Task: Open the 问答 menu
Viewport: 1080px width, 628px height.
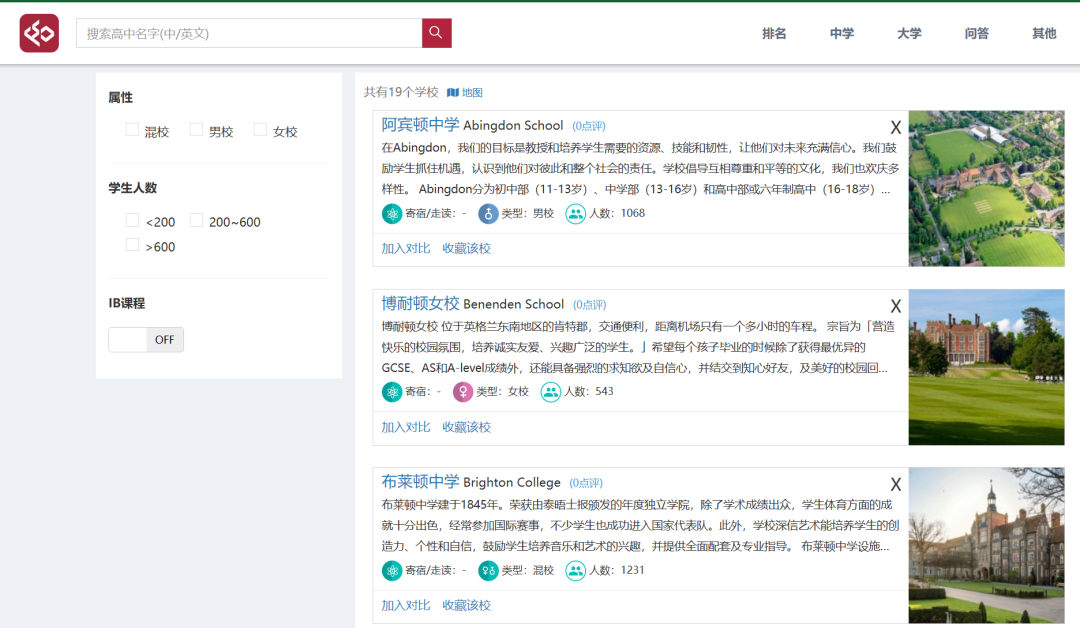Action: (x=977, y=33)
